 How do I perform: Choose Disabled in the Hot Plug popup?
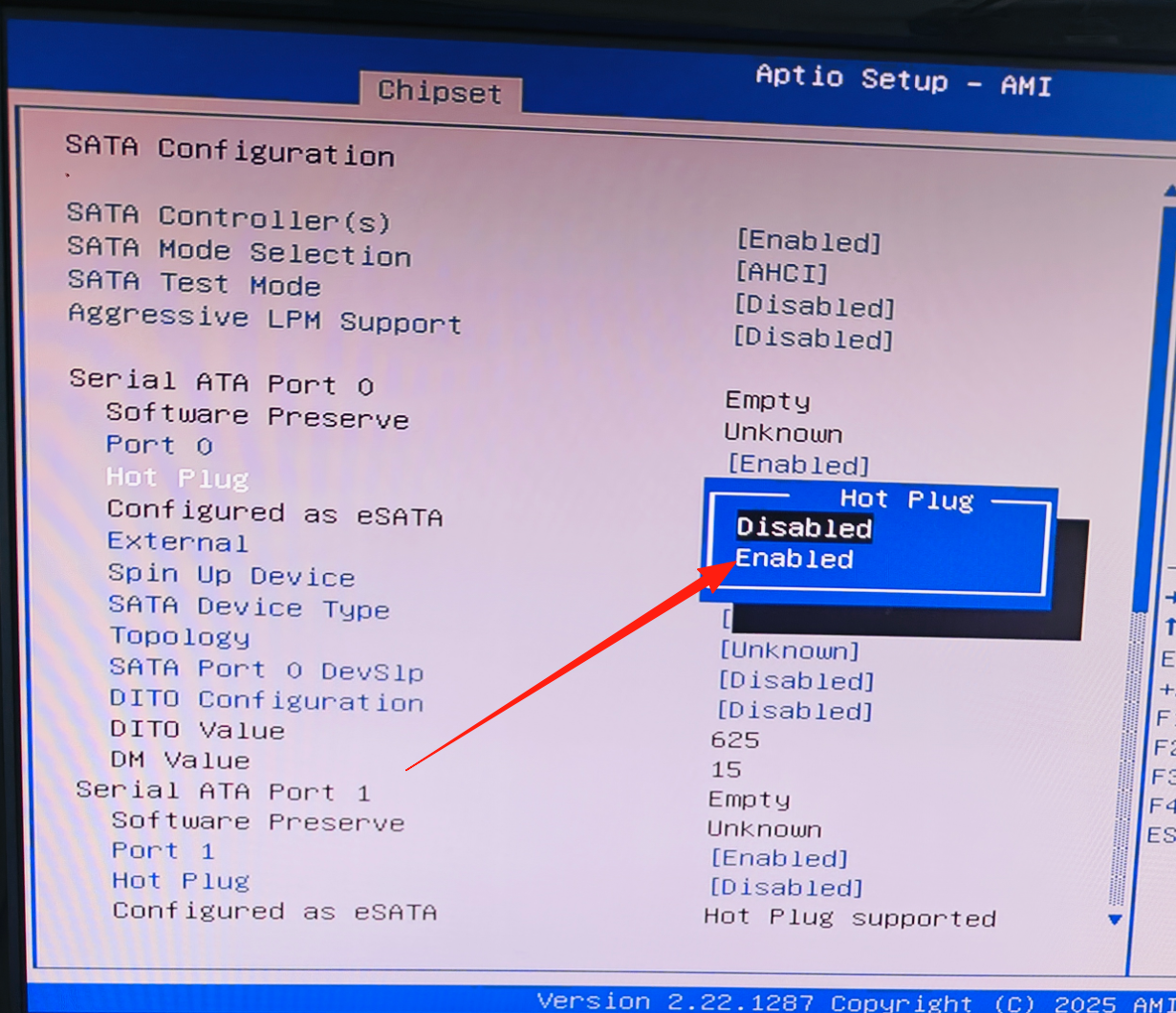point(804,528)
